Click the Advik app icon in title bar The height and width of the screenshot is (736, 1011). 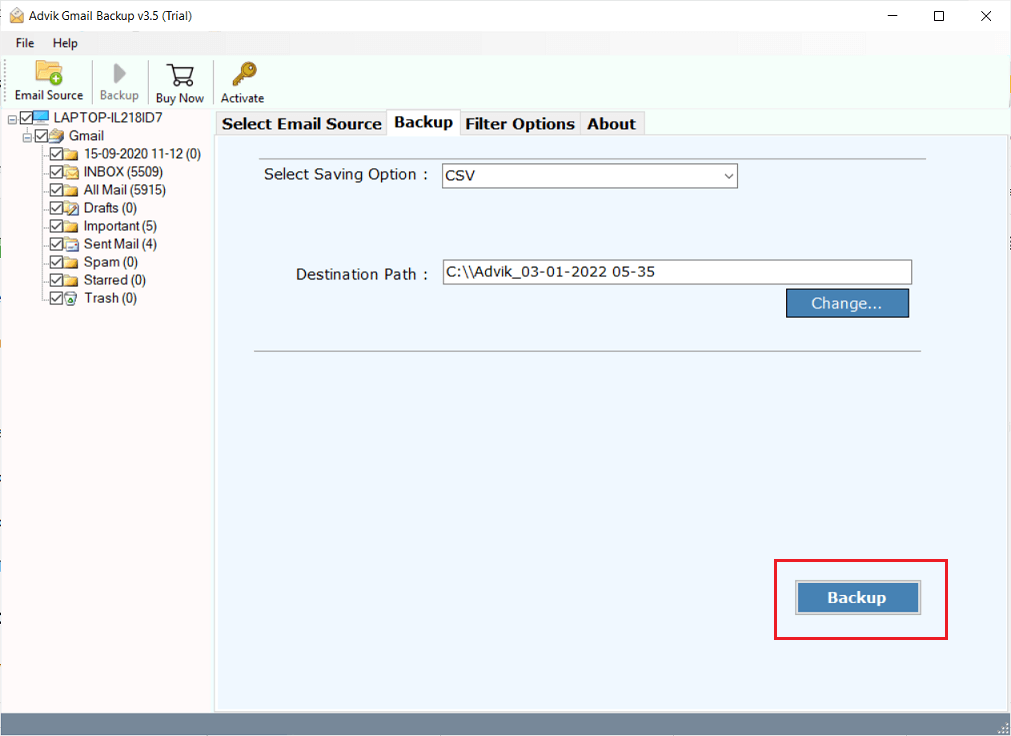tap(16, 15)
